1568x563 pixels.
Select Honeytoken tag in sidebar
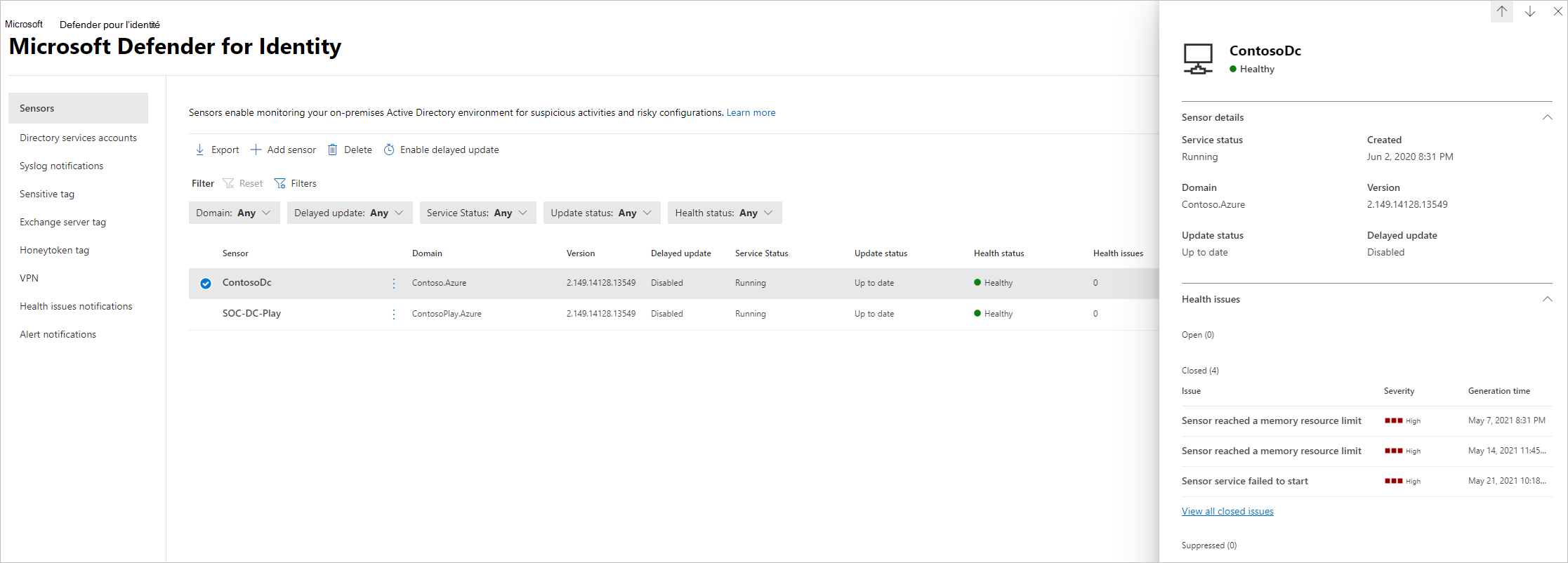point(54,250)
